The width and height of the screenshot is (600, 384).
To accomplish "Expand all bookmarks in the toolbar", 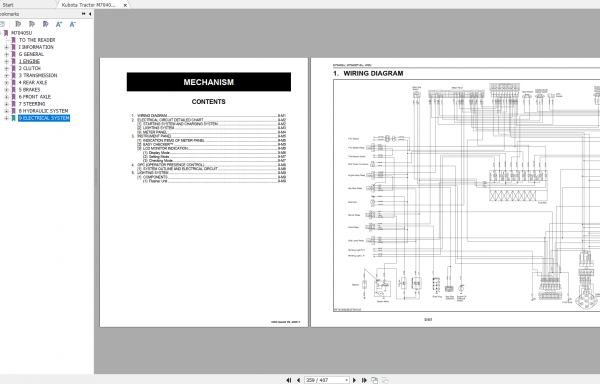I will 18,24.
